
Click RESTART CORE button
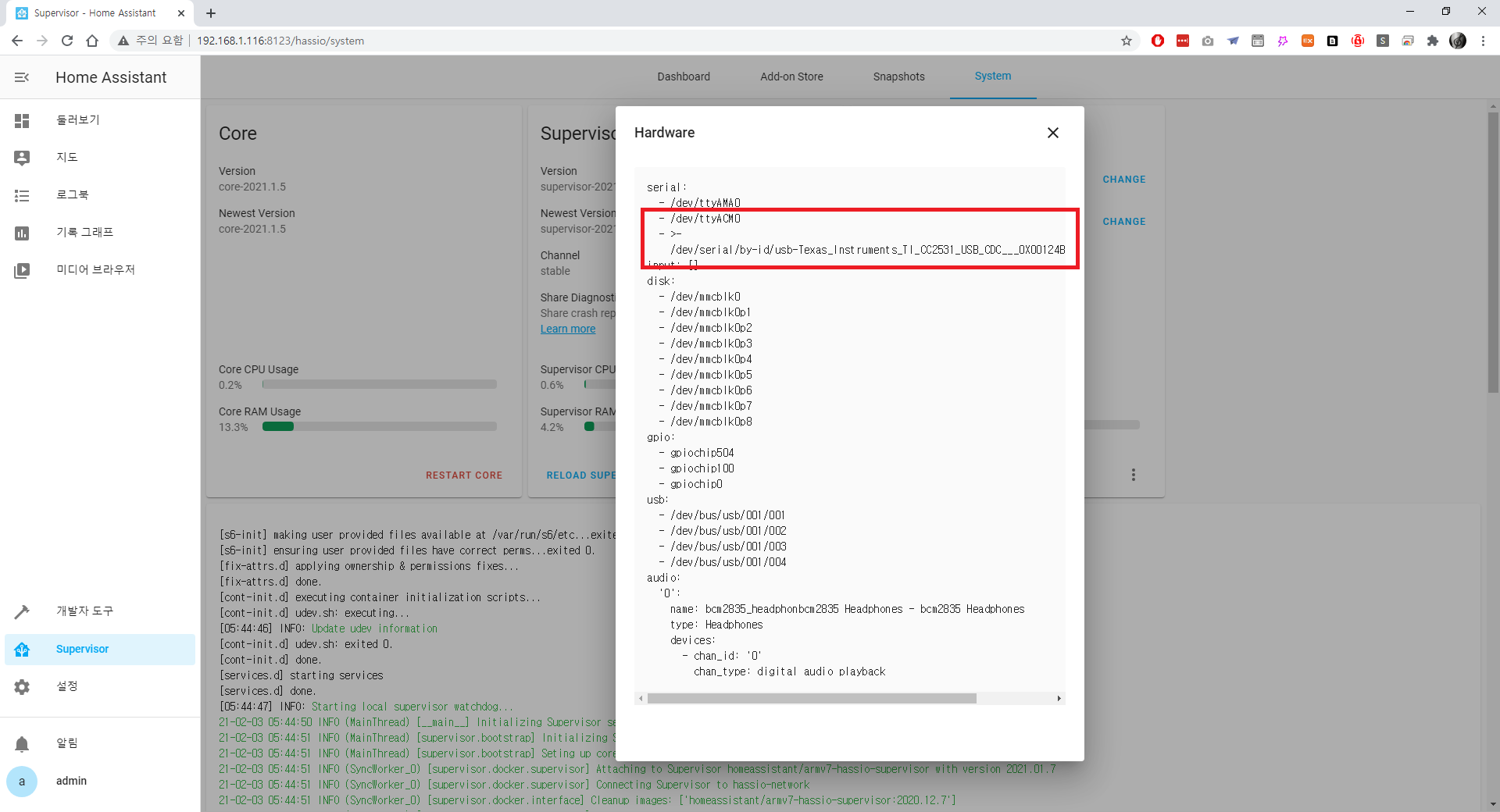(x=464, y=475)
